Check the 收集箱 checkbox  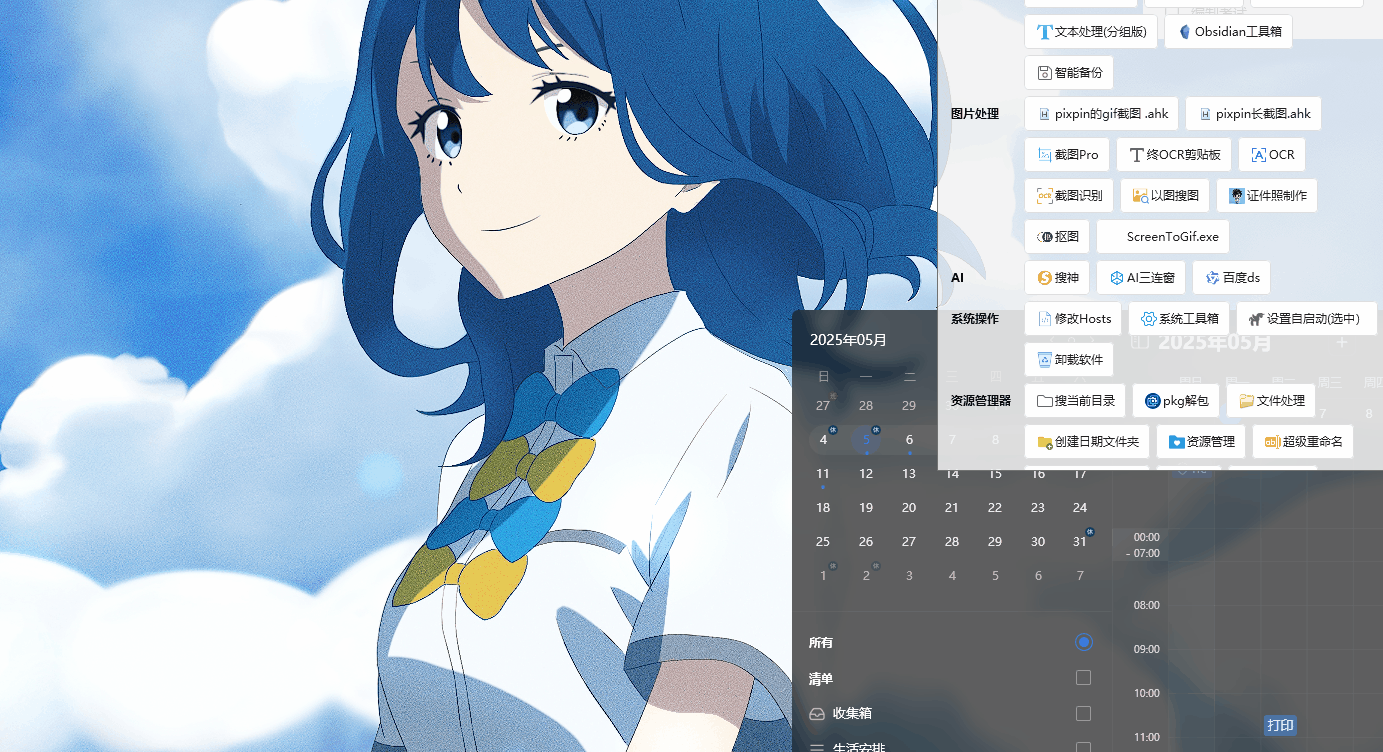(1083, 714)
